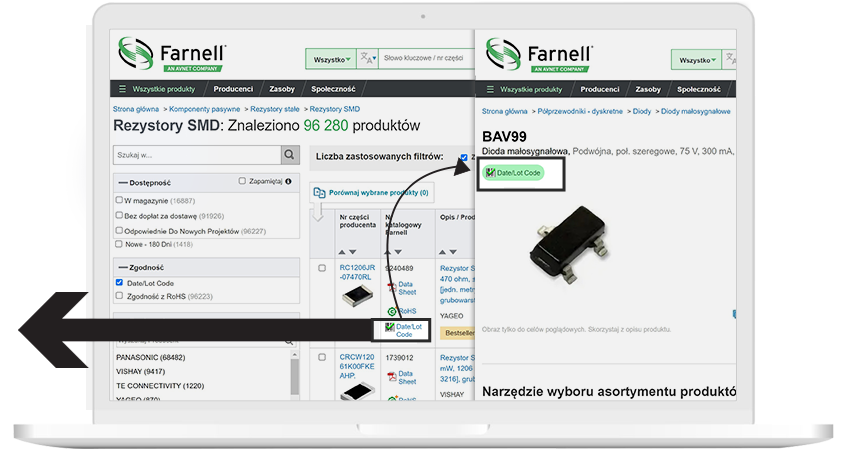Click the 'Bestseller' badge

[x=458, y=333]
